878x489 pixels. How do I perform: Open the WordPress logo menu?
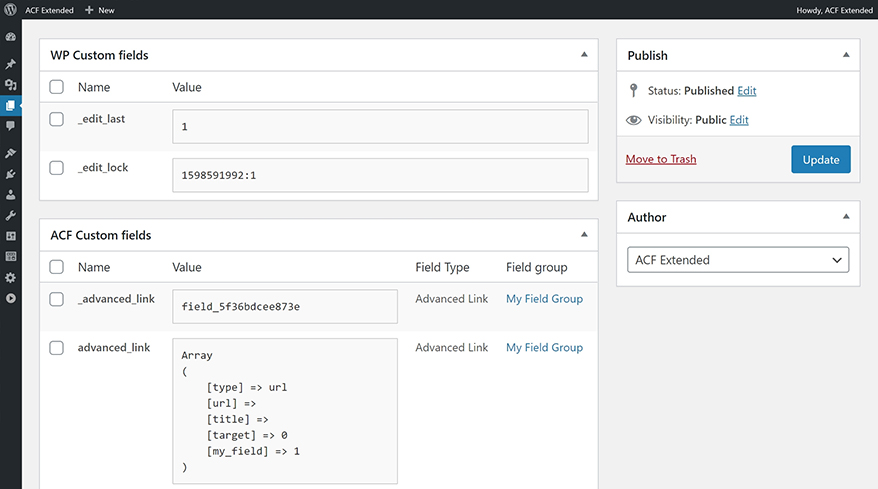(10, 9)
